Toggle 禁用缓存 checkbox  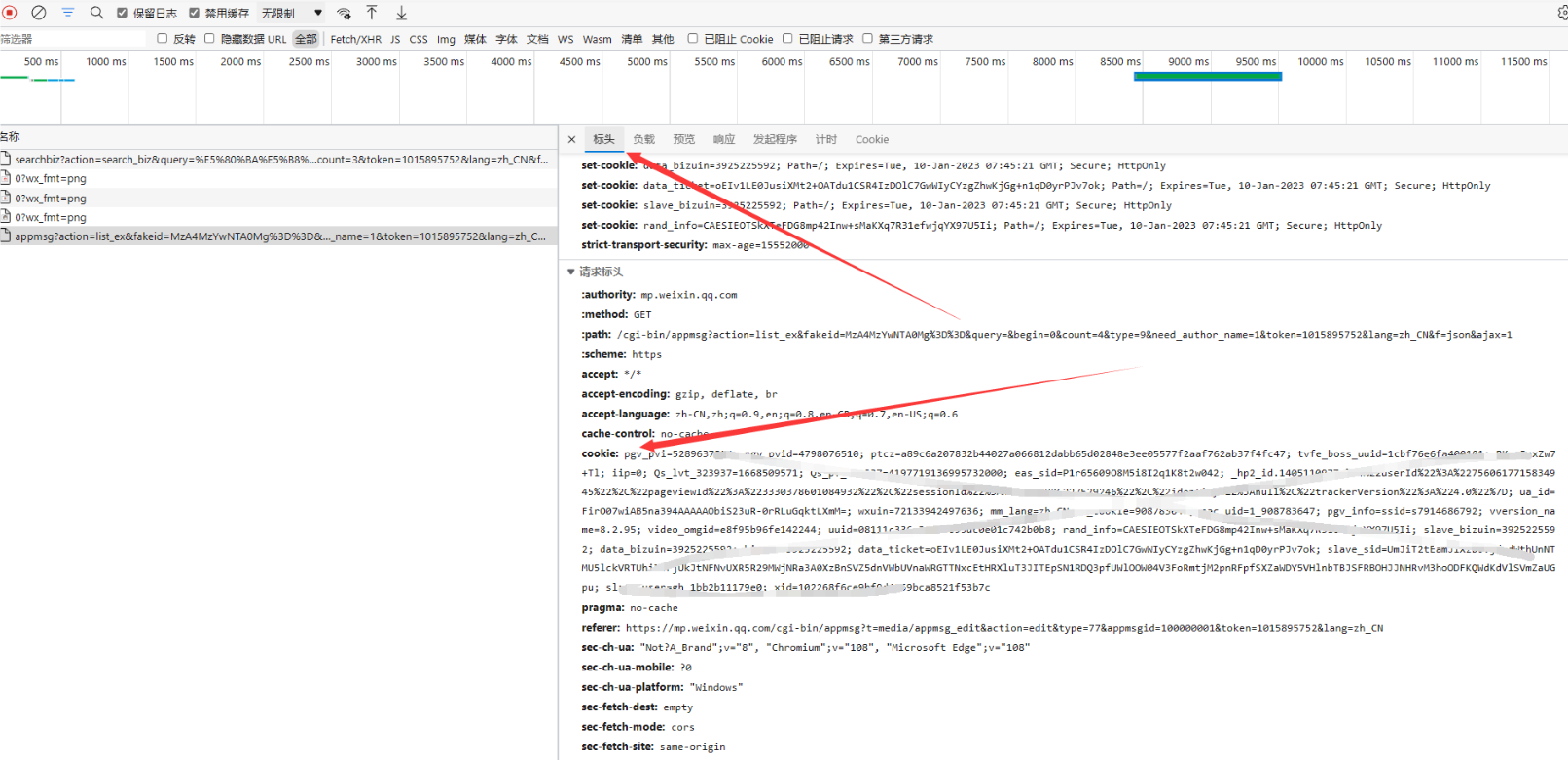[x=195, y=13]
